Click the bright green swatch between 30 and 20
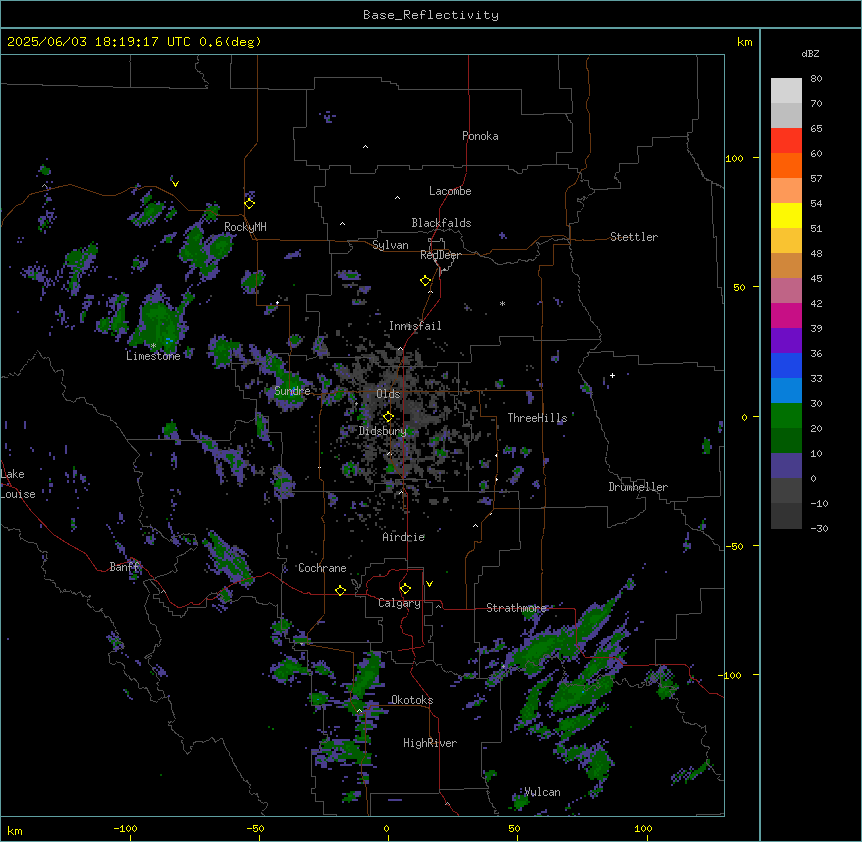Image resolution: width=862 pixels, height=842 pixels. pos(786,416)
